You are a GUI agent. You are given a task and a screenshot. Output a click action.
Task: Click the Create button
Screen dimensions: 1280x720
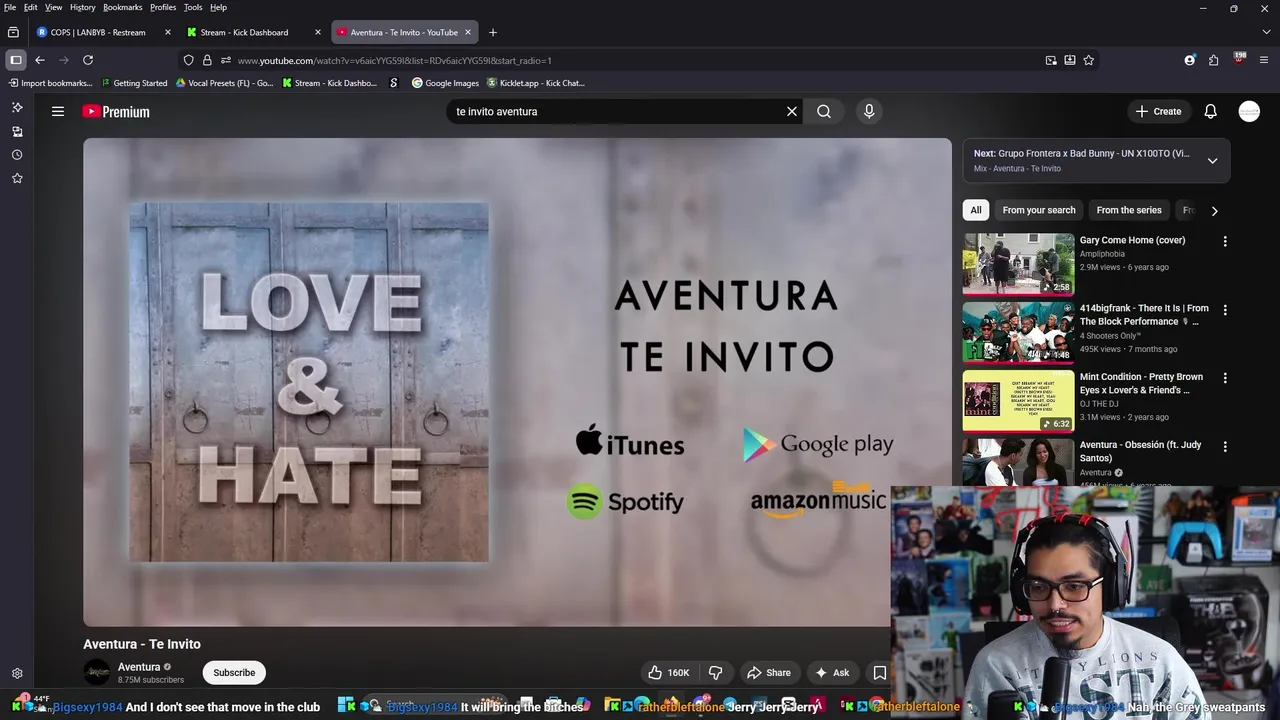(1158, 111)
